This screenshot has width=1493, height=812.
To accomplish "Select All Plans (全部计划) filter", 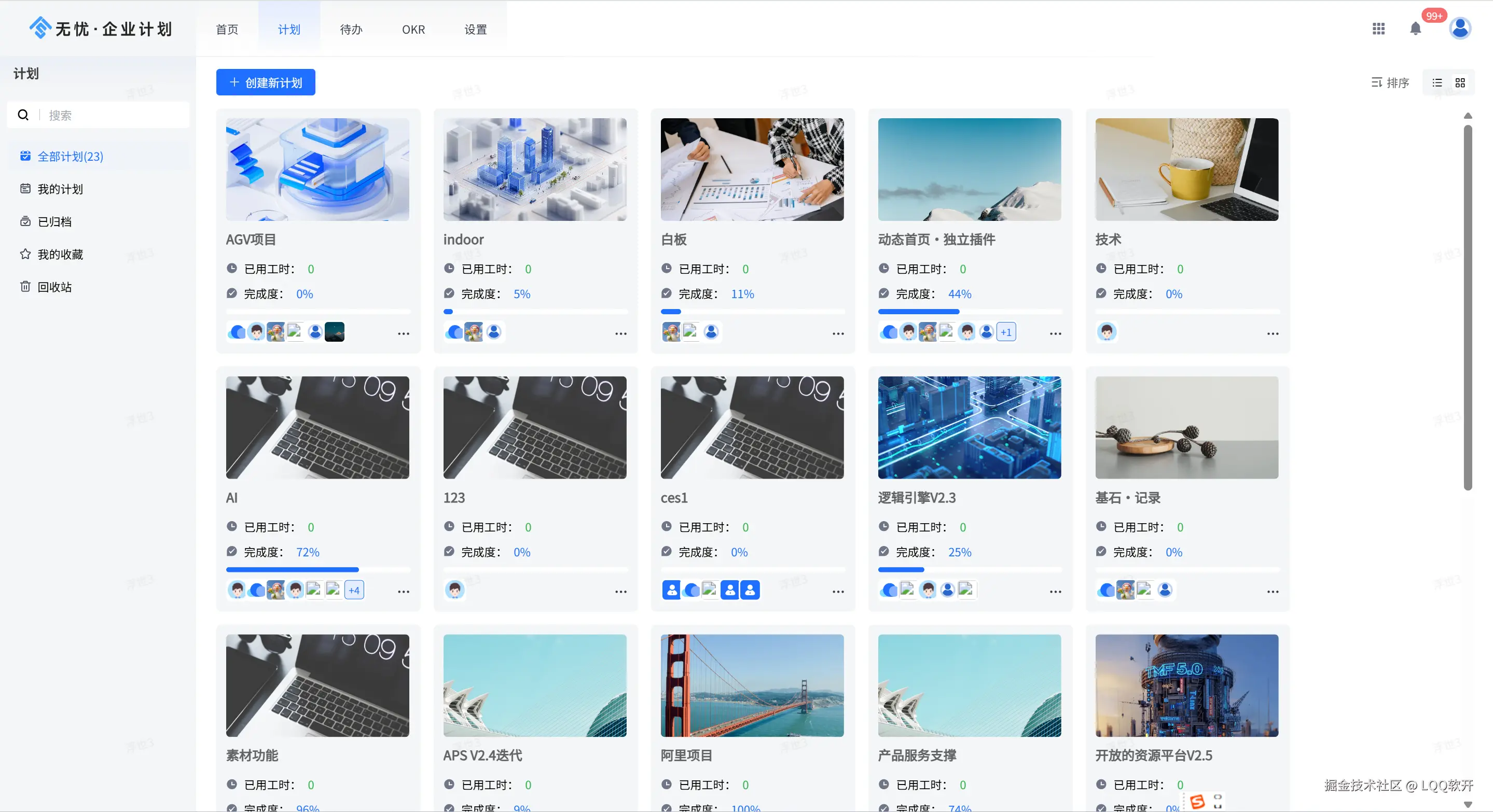I will point(70,157).
